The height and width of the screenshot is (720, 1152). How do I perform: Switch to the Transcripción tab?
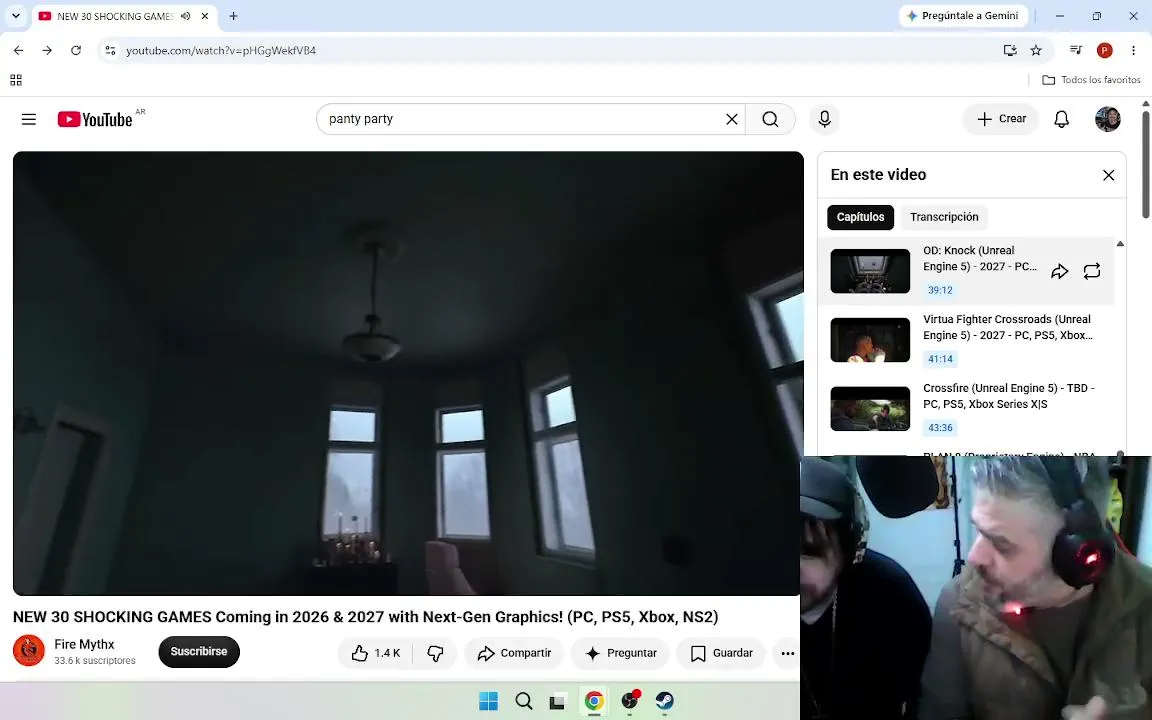coord(944,217)
